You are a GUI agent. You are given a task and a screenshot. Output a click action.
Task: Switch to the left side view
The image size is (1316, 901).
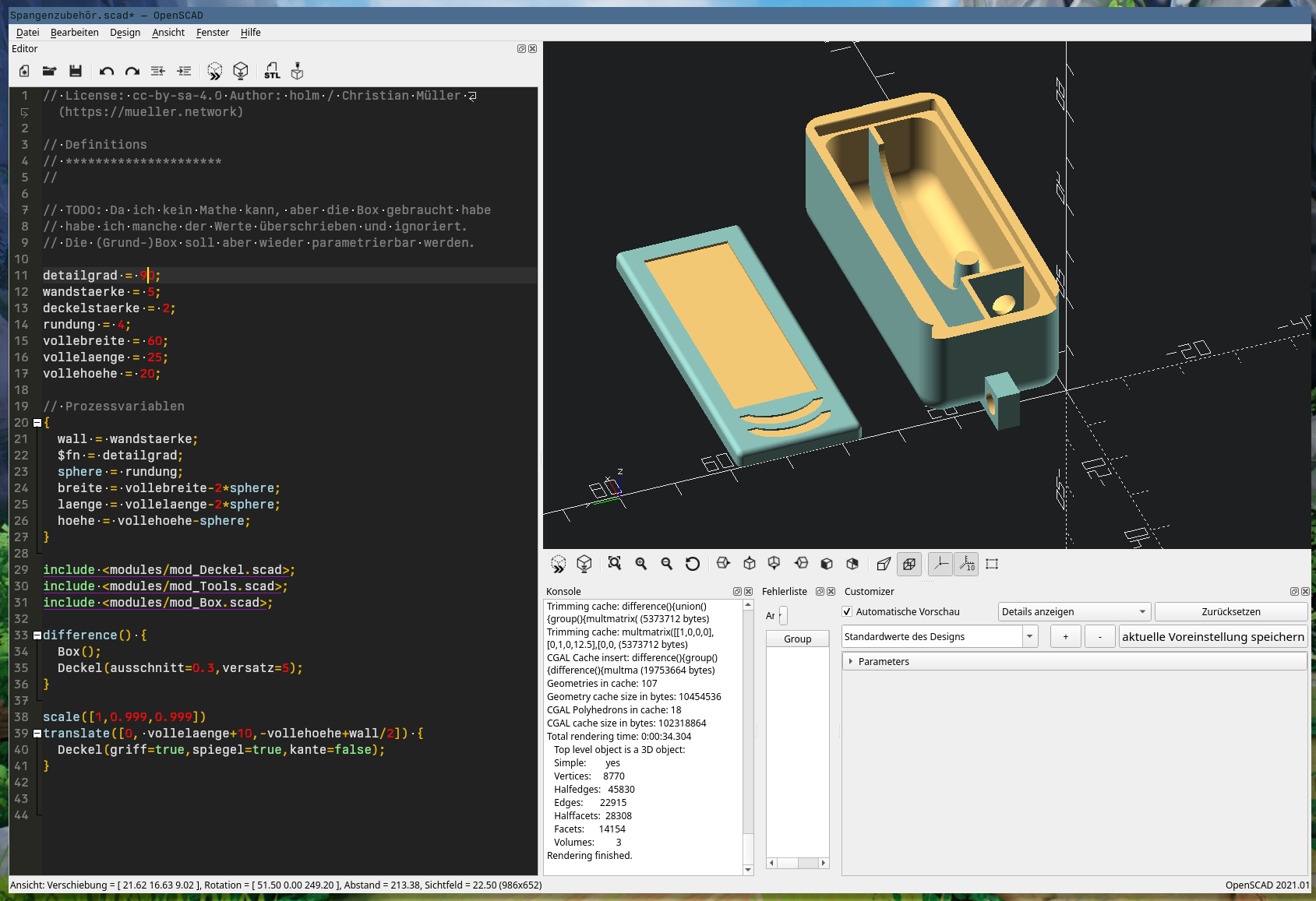[801, 564]
